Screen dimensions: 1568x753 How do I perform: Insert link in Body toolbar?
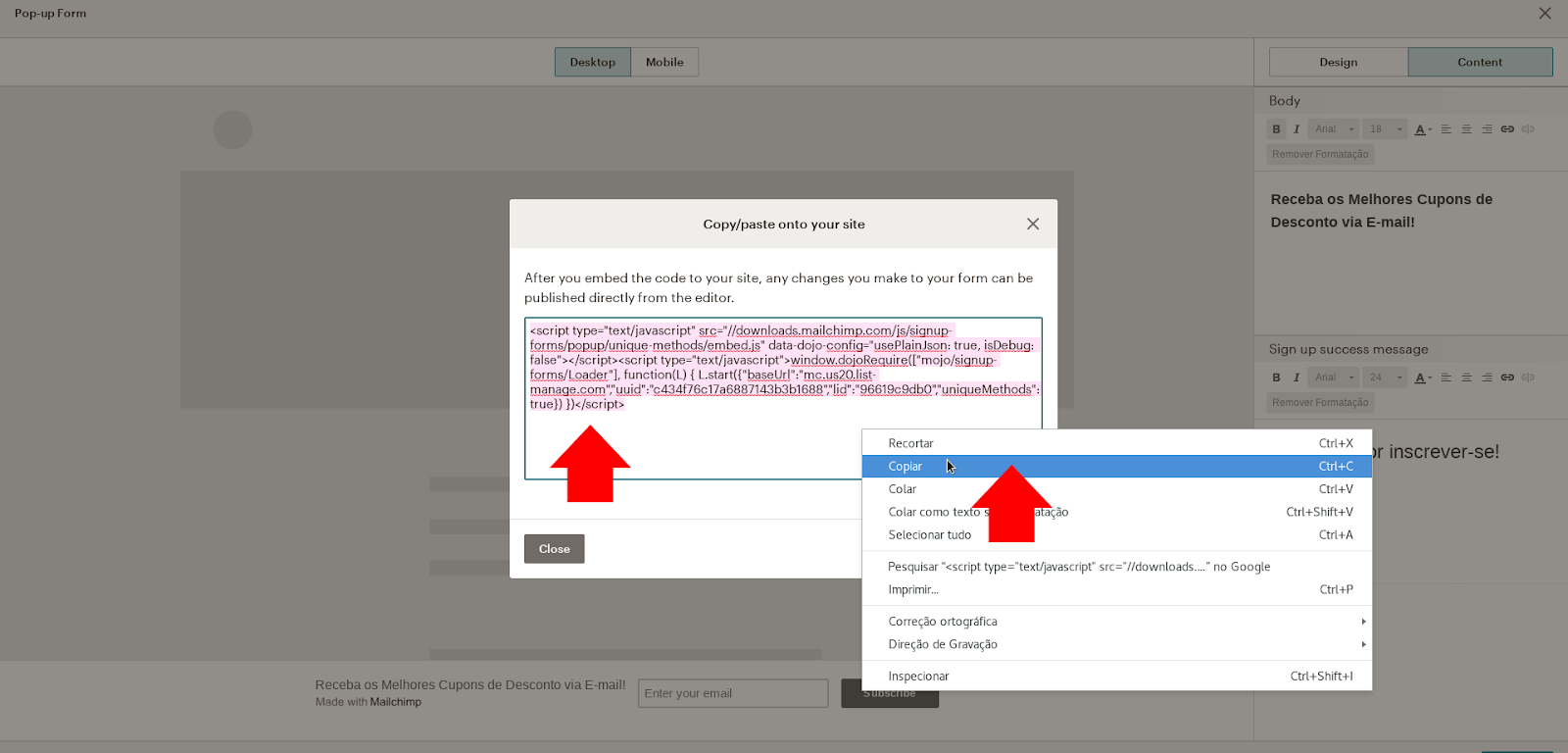pyautogui.click(x=1507, y=129)
